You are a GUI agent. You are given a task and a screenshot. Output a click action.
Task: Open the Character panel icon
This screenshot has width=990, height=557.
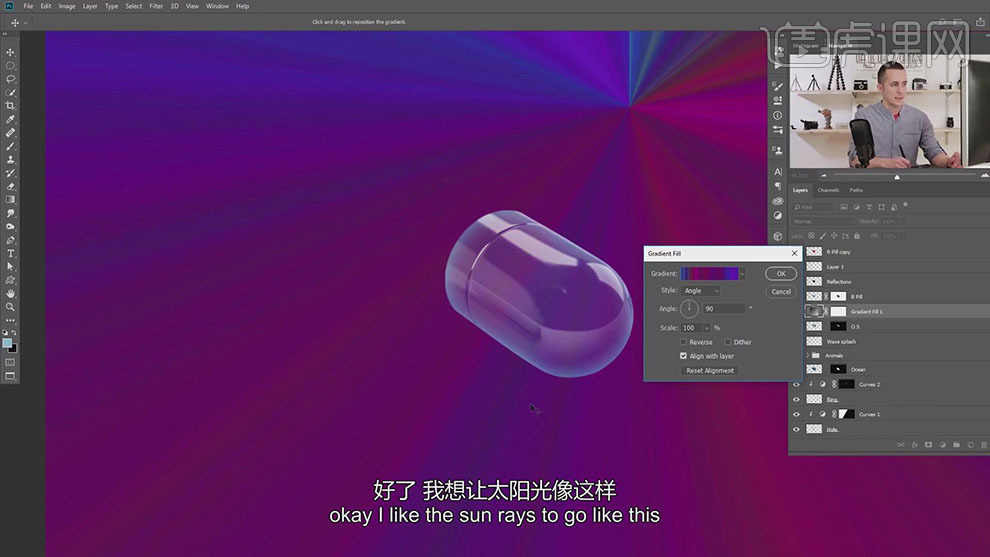[x=778, y=172]
